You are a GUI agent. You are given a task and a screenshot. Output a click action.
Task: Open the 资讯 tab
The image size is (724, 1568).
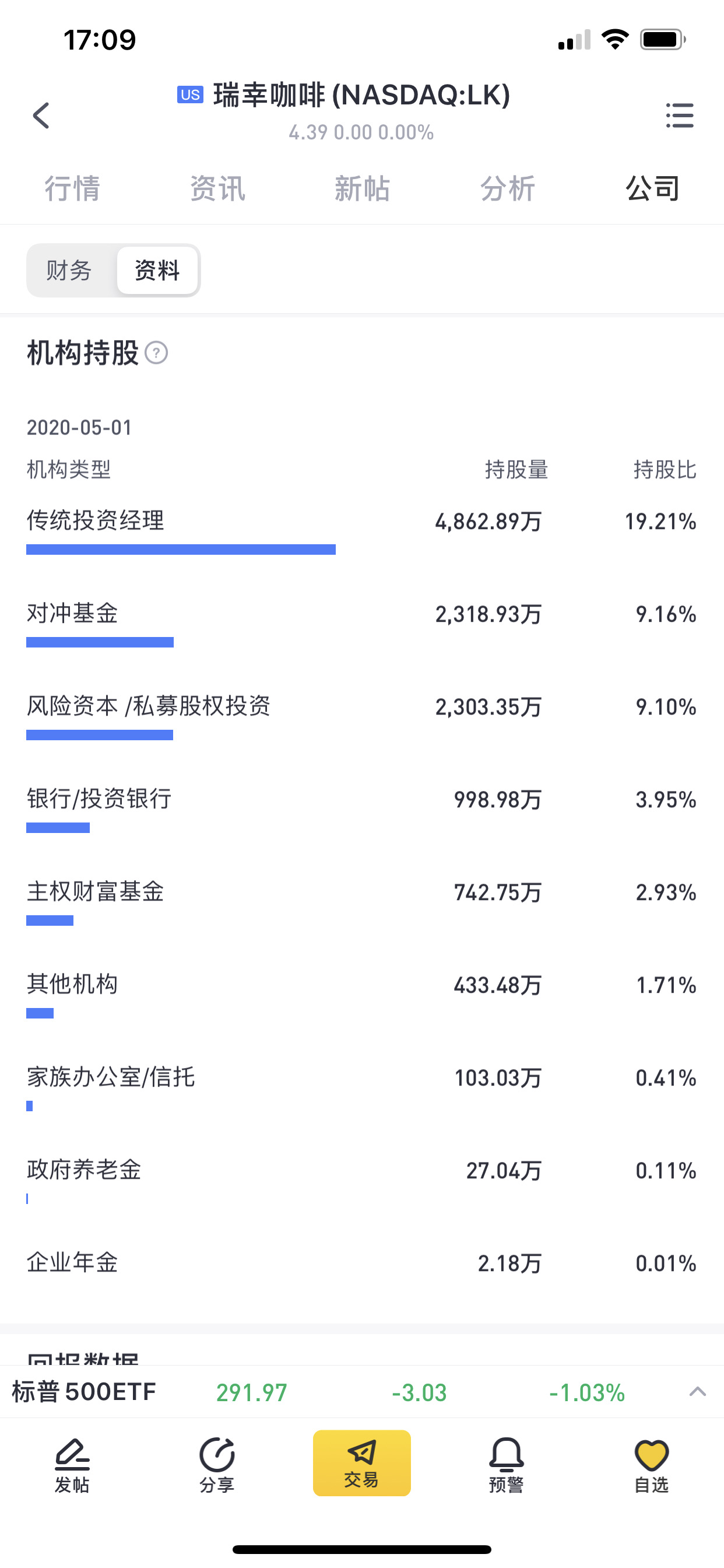[x=217, y=188]
